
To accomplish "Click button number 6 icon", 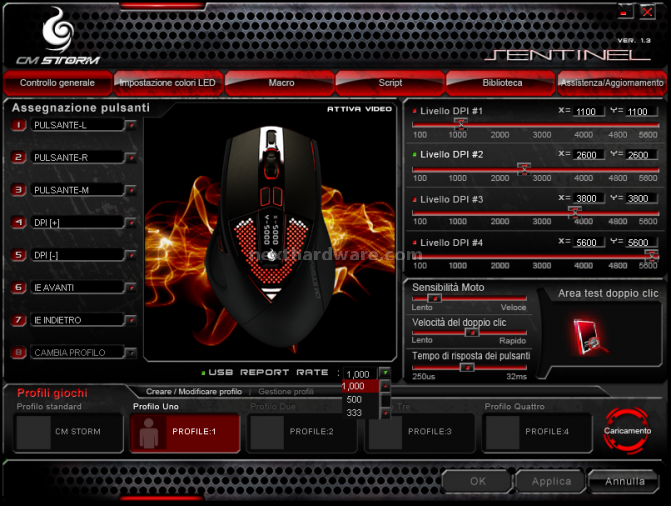I will 18,288.
